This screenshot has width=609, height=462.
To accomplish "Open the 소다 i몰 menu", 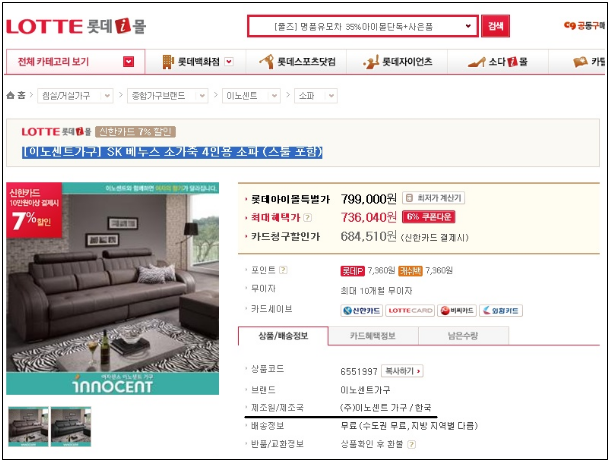I will coord(498,62).
